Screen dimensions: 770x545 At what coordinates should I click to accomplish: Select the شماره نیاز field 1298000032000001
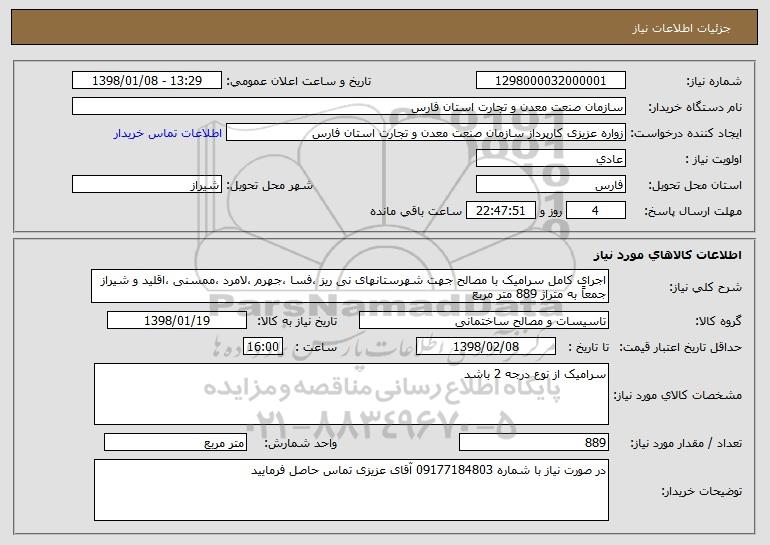pos(550,81)
